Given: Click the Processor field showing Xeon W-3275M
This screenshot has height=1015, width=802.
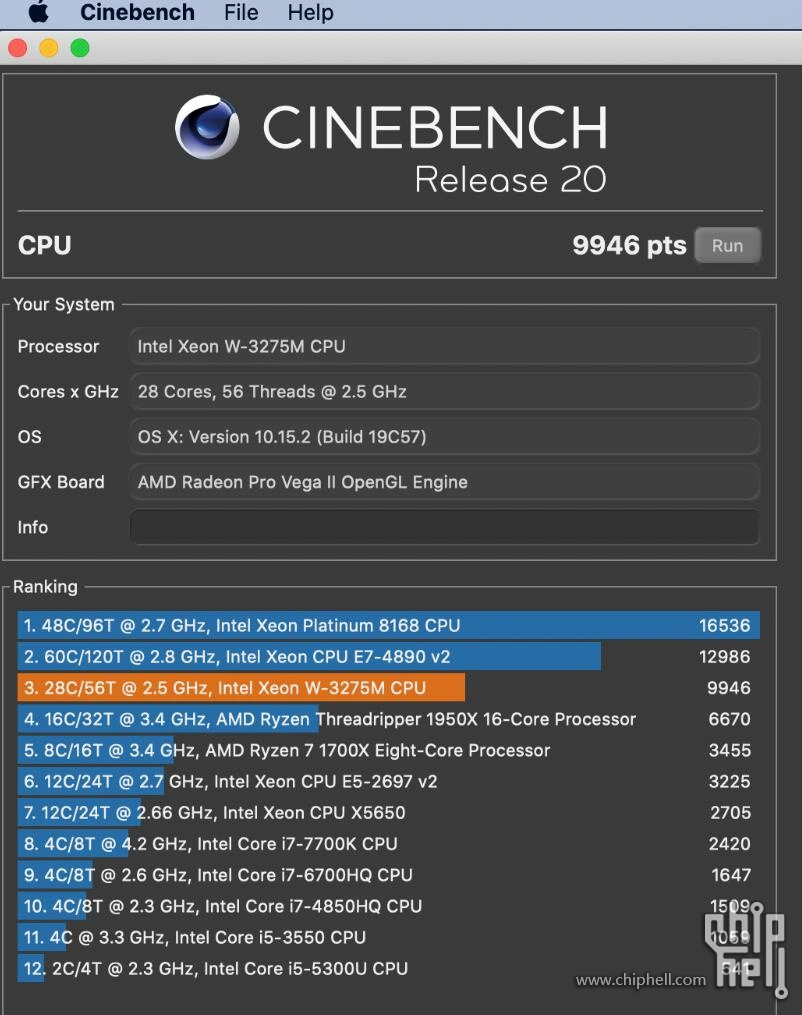Looking at the screenshot, I should click(444, 347).
